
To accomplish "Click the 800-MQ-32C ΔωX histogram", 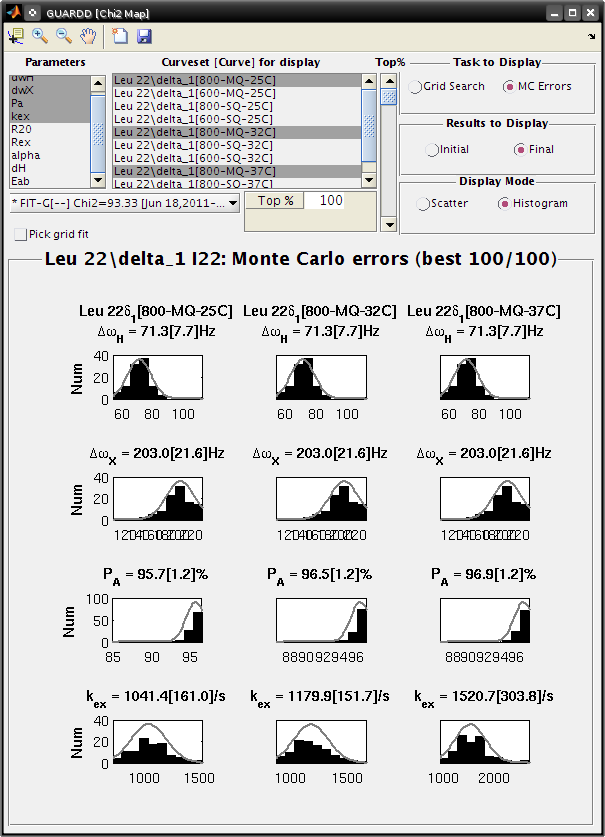I will coord(321,499).
